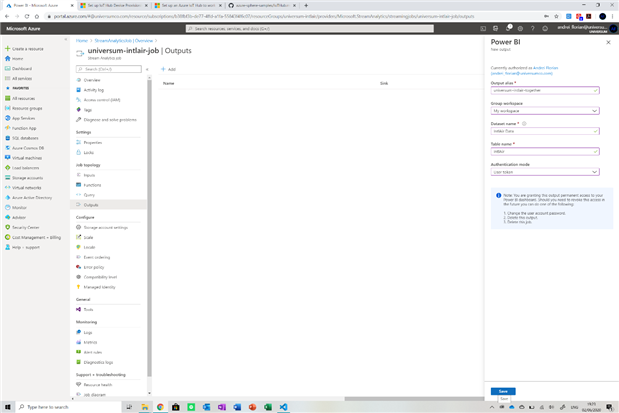Open Storage account settings
The image size is (619, 413).
(x=105, y=227)
